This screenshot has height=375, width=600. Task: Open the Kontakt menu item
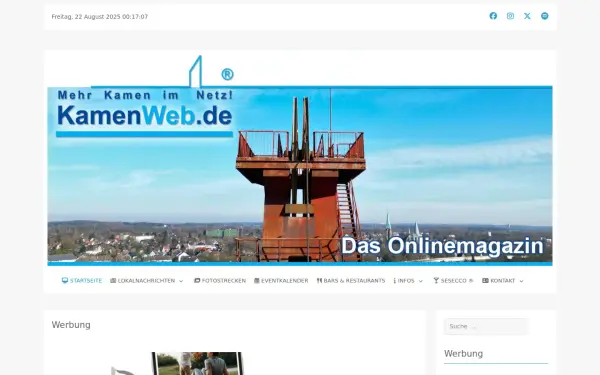499,280
